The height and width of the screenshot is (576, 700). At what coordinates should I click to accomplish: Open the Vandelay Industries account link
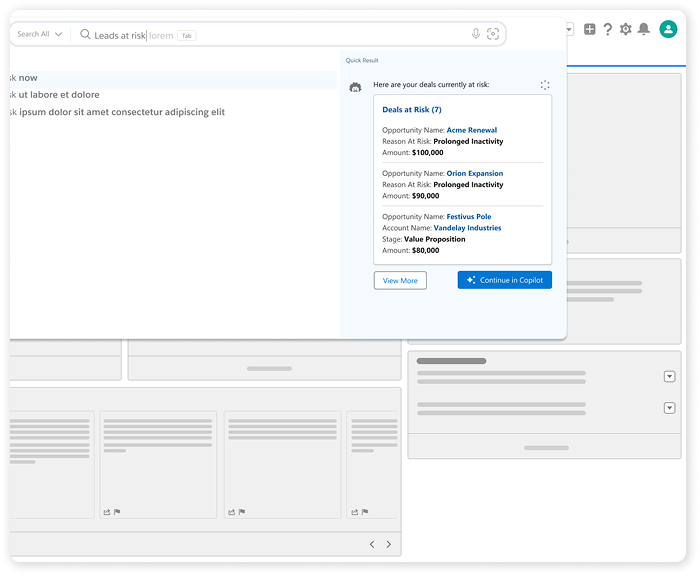(467, 228)
